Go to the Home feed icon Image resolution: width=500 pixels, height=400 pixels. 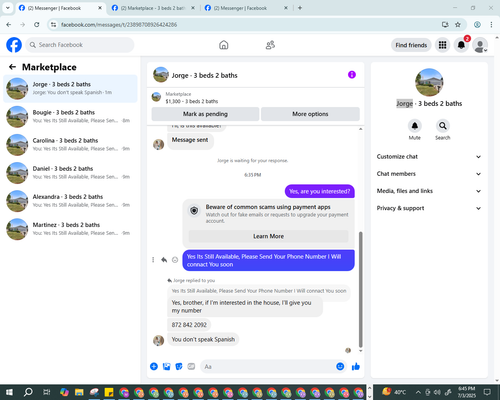click(224, 45)
